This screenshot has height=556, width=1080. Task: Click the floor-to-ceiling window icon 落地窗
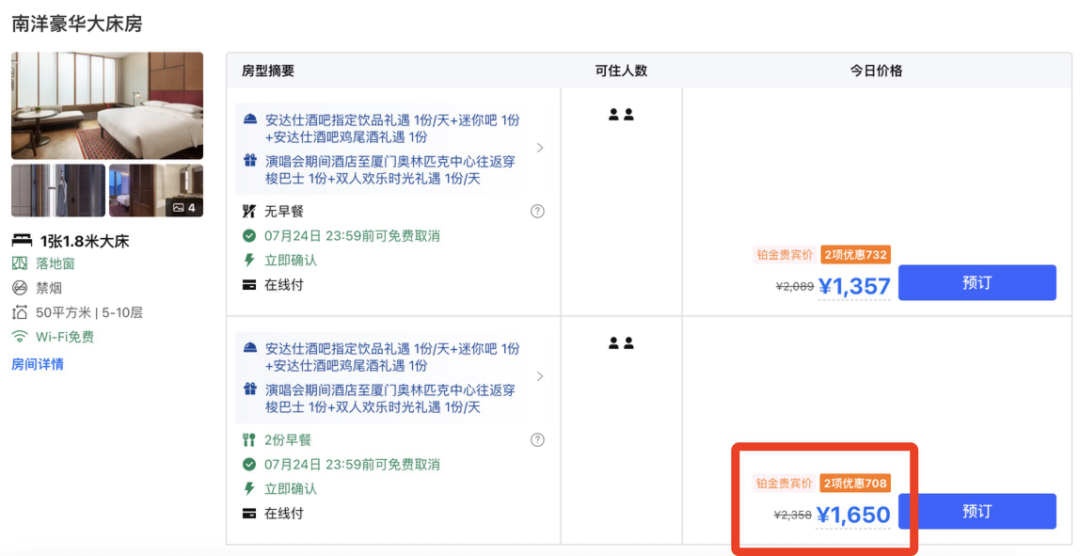point(20,263)
